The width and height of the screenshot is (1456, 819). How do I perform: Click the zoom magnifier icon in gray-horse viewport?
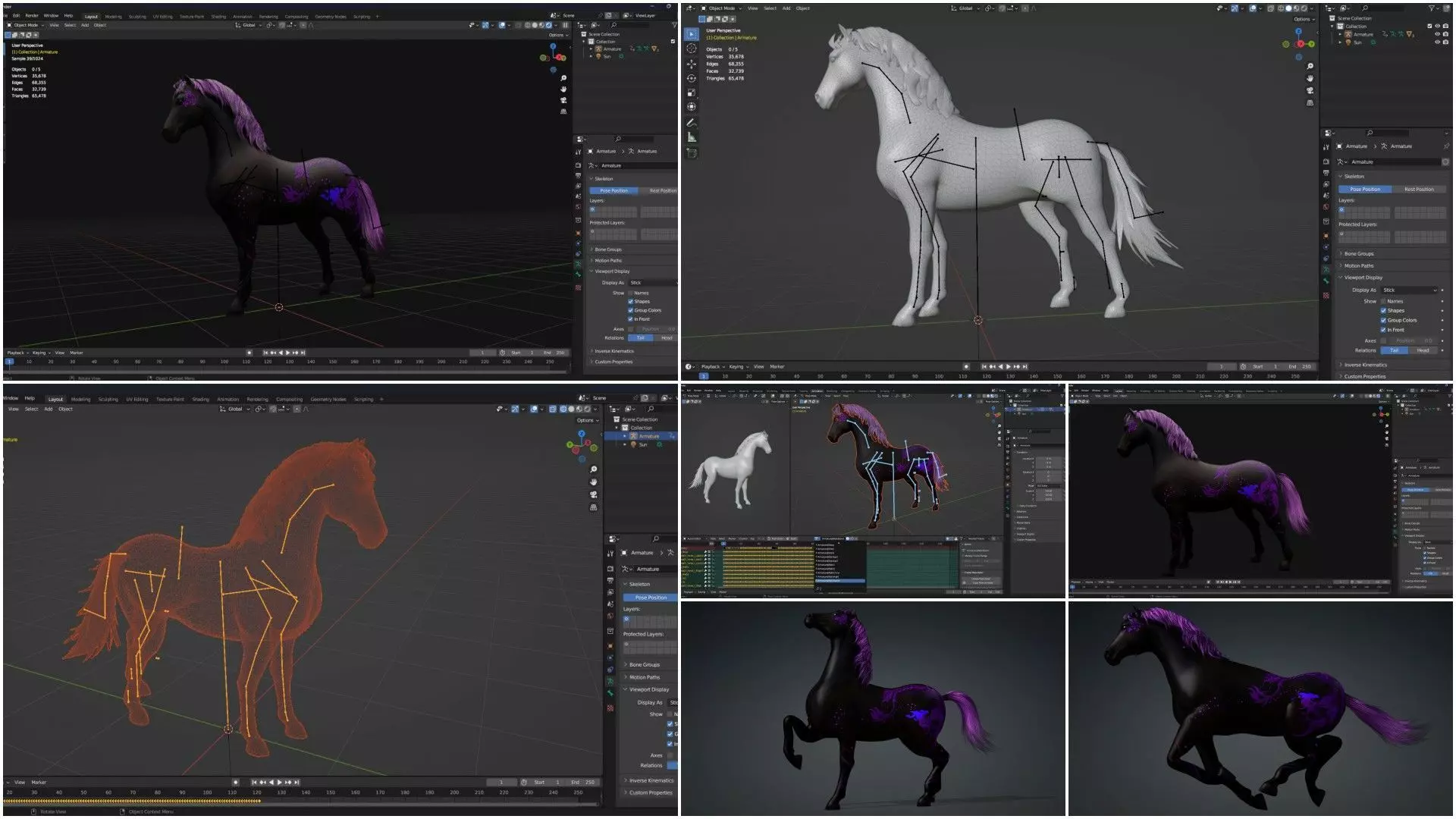point(1310,67)
